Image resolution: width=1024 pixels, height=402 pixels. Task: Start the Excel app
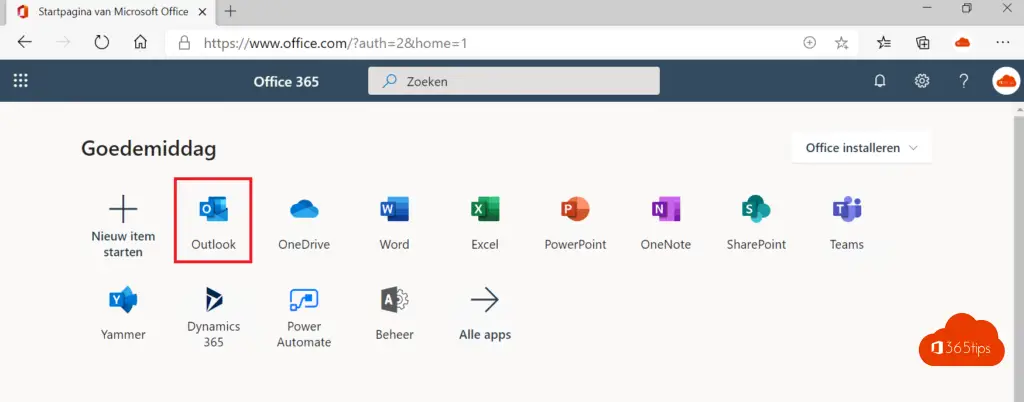click(x=485, y=219)
